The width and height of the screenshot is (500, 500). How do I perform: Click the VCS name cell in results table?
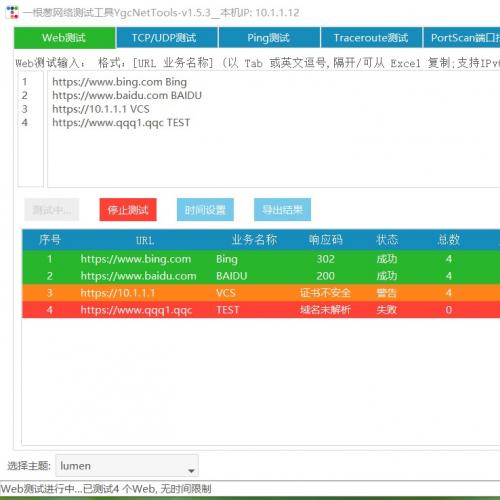pyautogui.click(x=226, y=293)
